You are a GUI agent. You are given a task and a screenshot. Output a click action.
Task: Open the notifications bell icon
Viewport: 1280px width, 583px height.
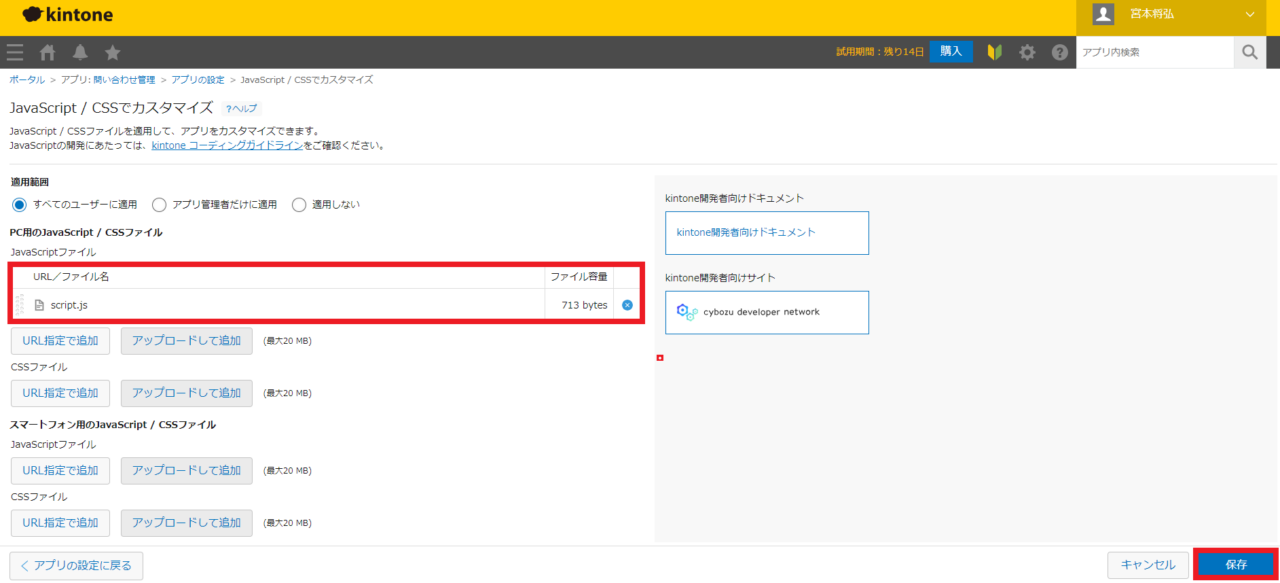click(79, 52)
